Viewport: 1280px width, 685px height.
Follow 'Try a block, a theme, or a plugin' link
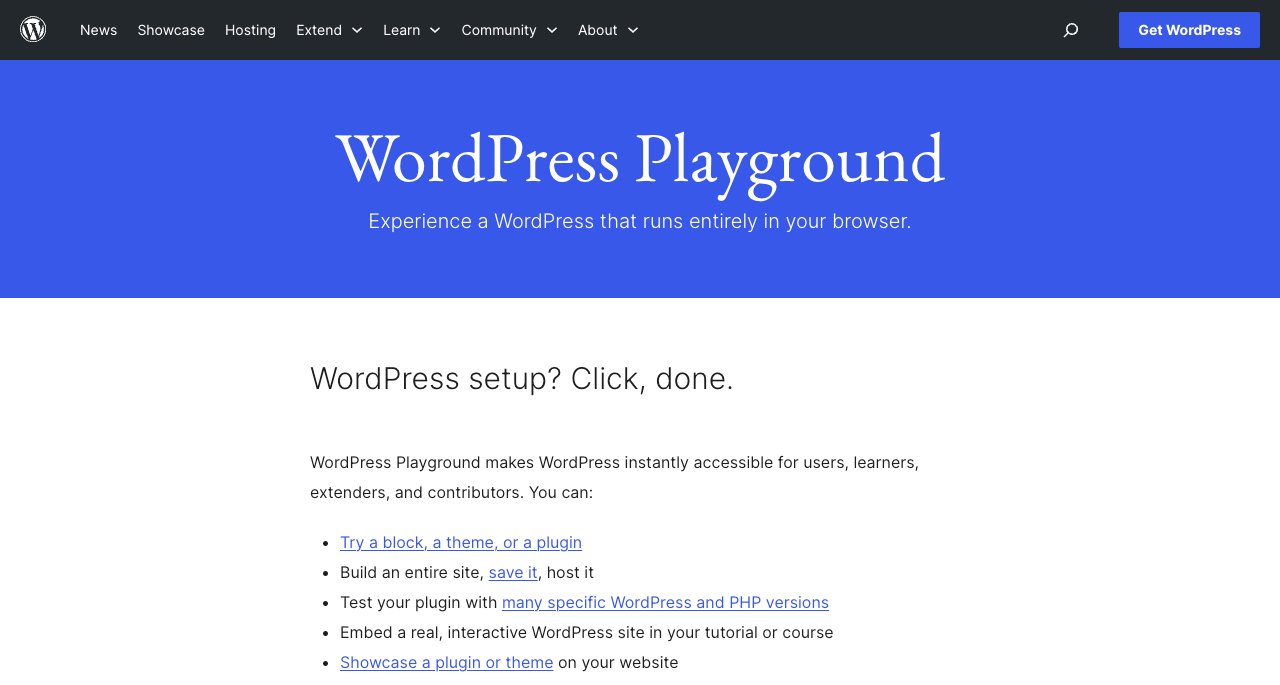pos(461,542)
